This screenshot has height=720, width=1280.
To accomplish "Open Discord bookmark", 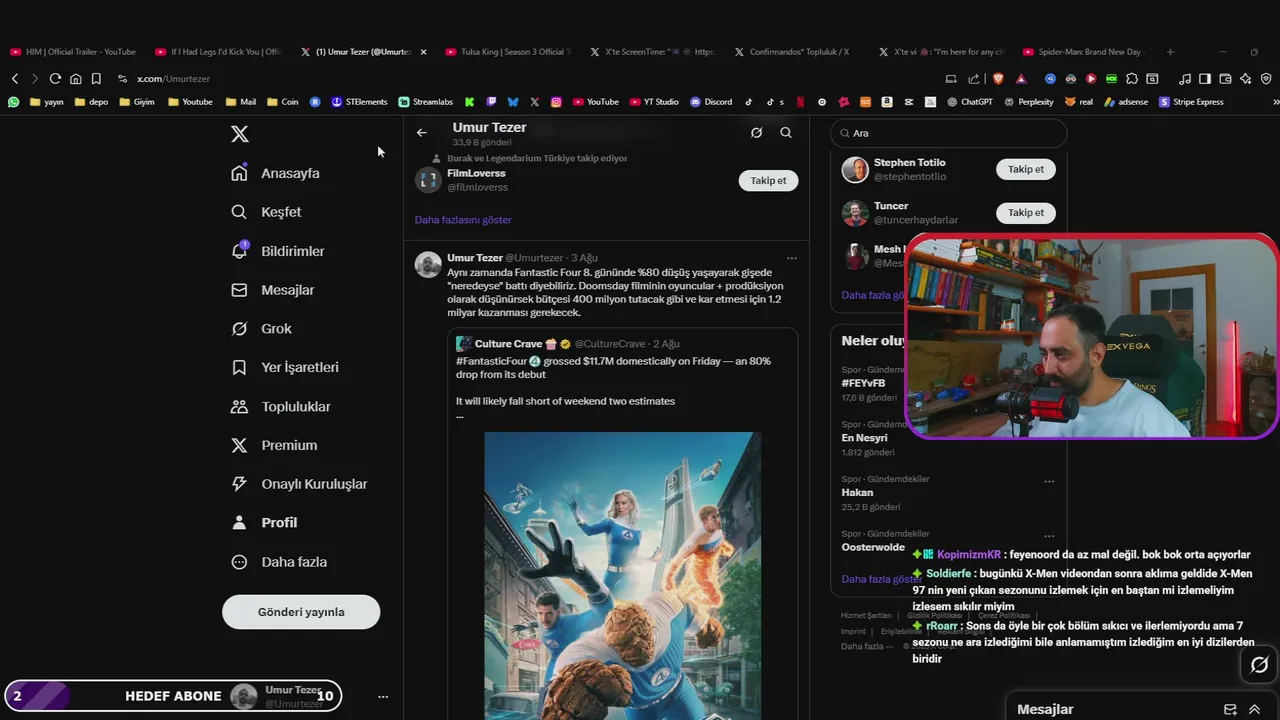I will coord(711,102).
